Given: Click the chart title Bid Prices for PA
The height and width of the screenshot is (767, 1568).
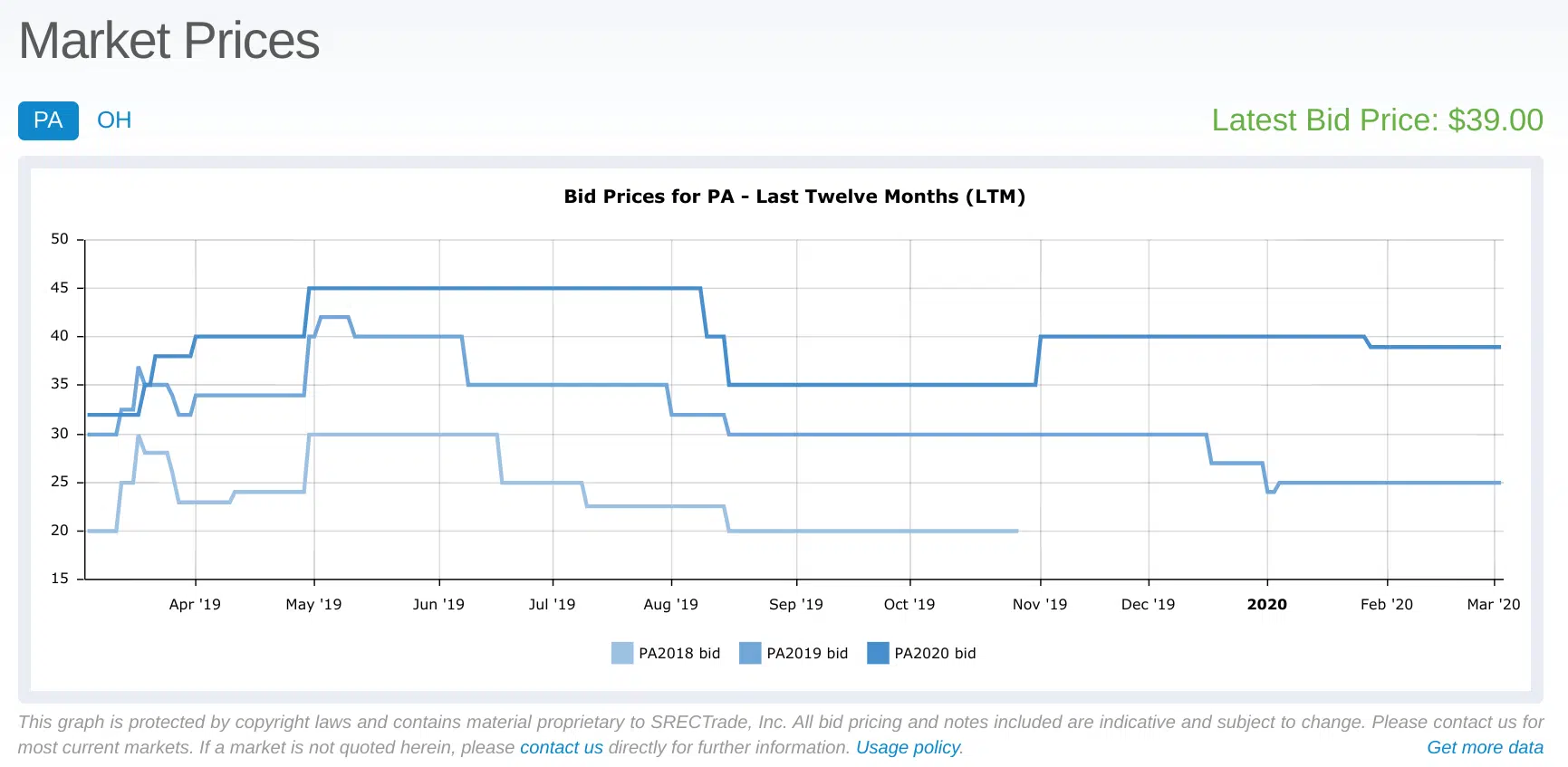Looking at the screenshot, I should [x=794, y=196].
